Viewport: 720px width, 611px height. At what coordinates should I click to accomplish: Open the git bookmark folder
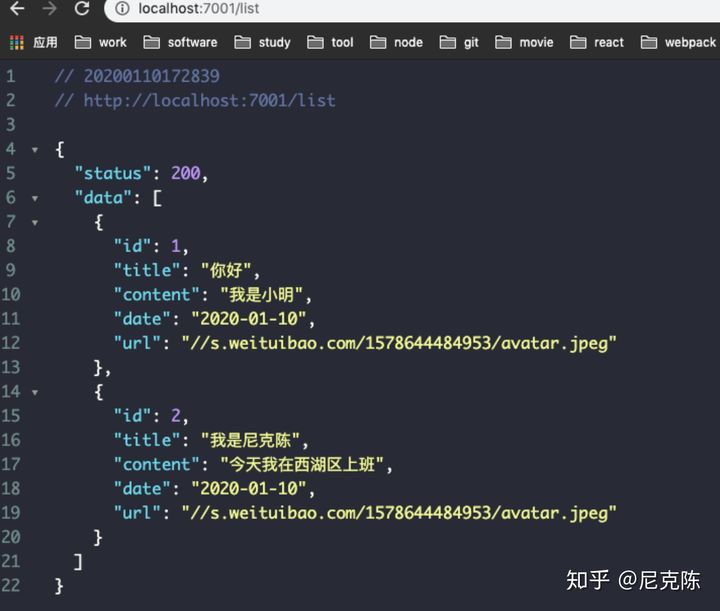[x=459, y=43]
